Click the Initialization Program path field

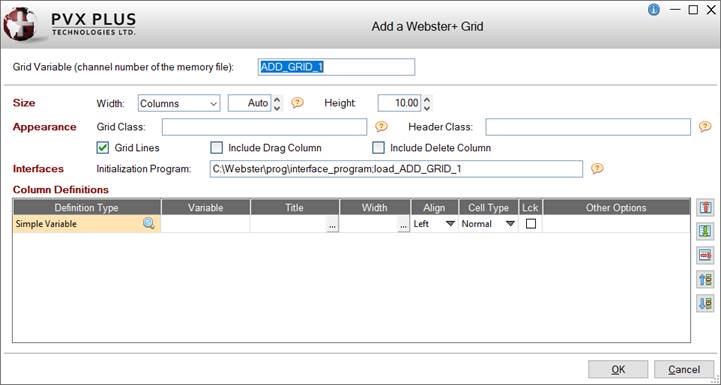(x=396, y=169)
